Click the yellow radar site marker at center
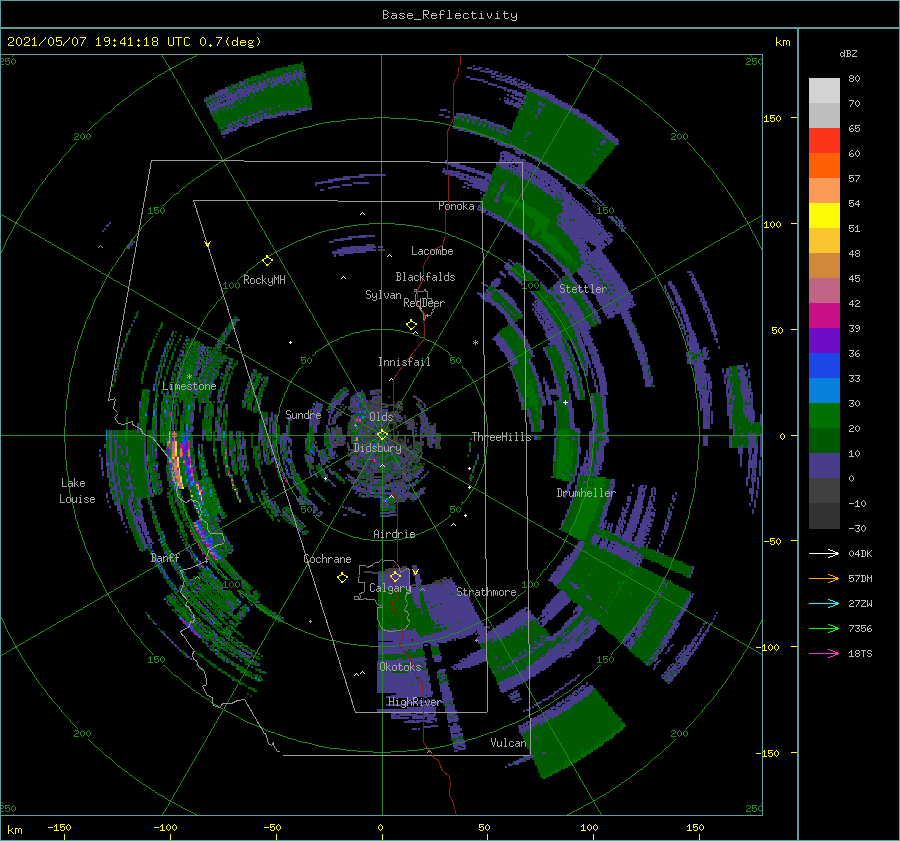The height and width of the screenshot is (841, 900). [382, 435]
